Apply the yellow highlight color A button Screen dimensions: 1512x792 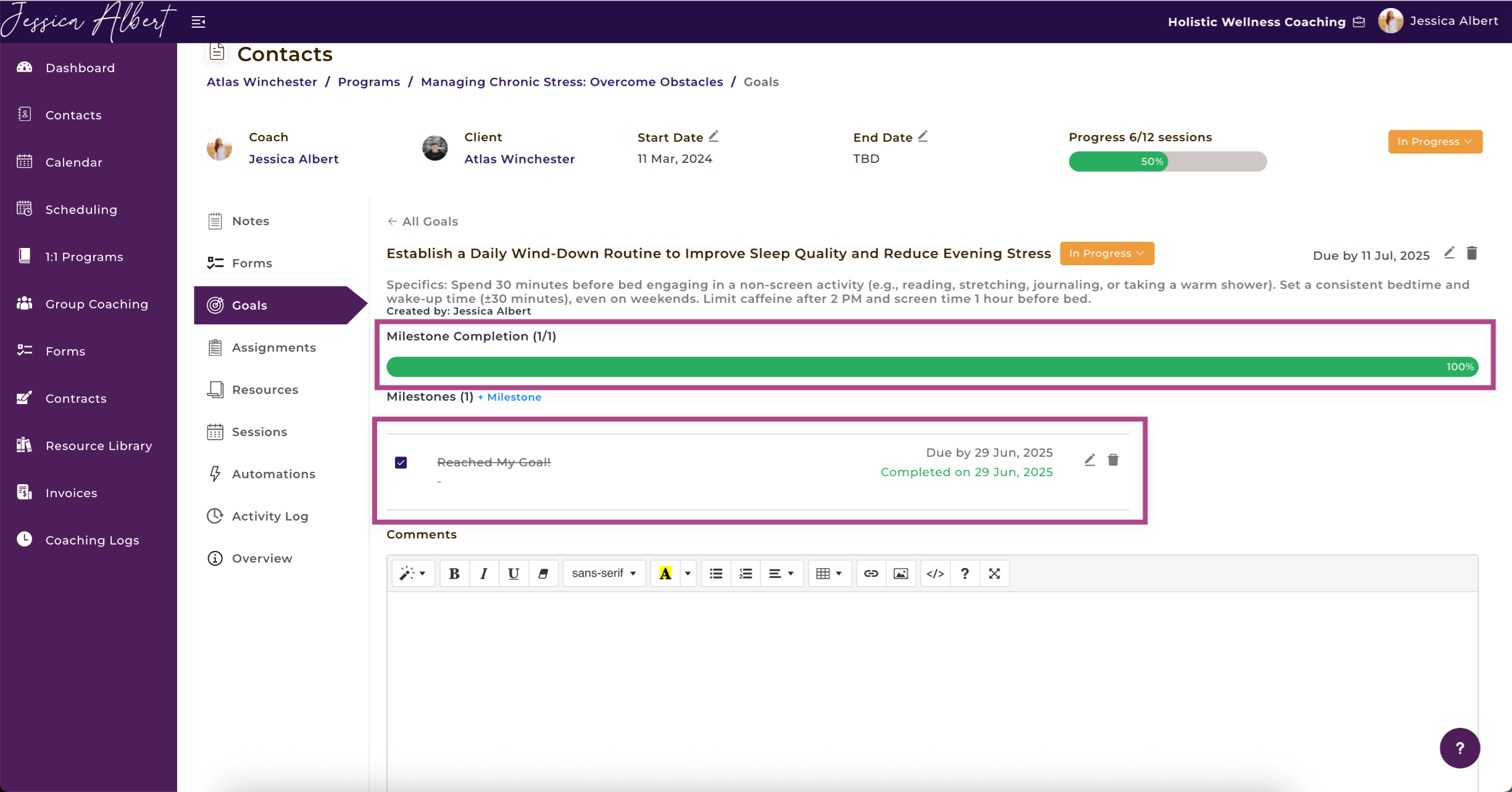[x=665, y=574]
